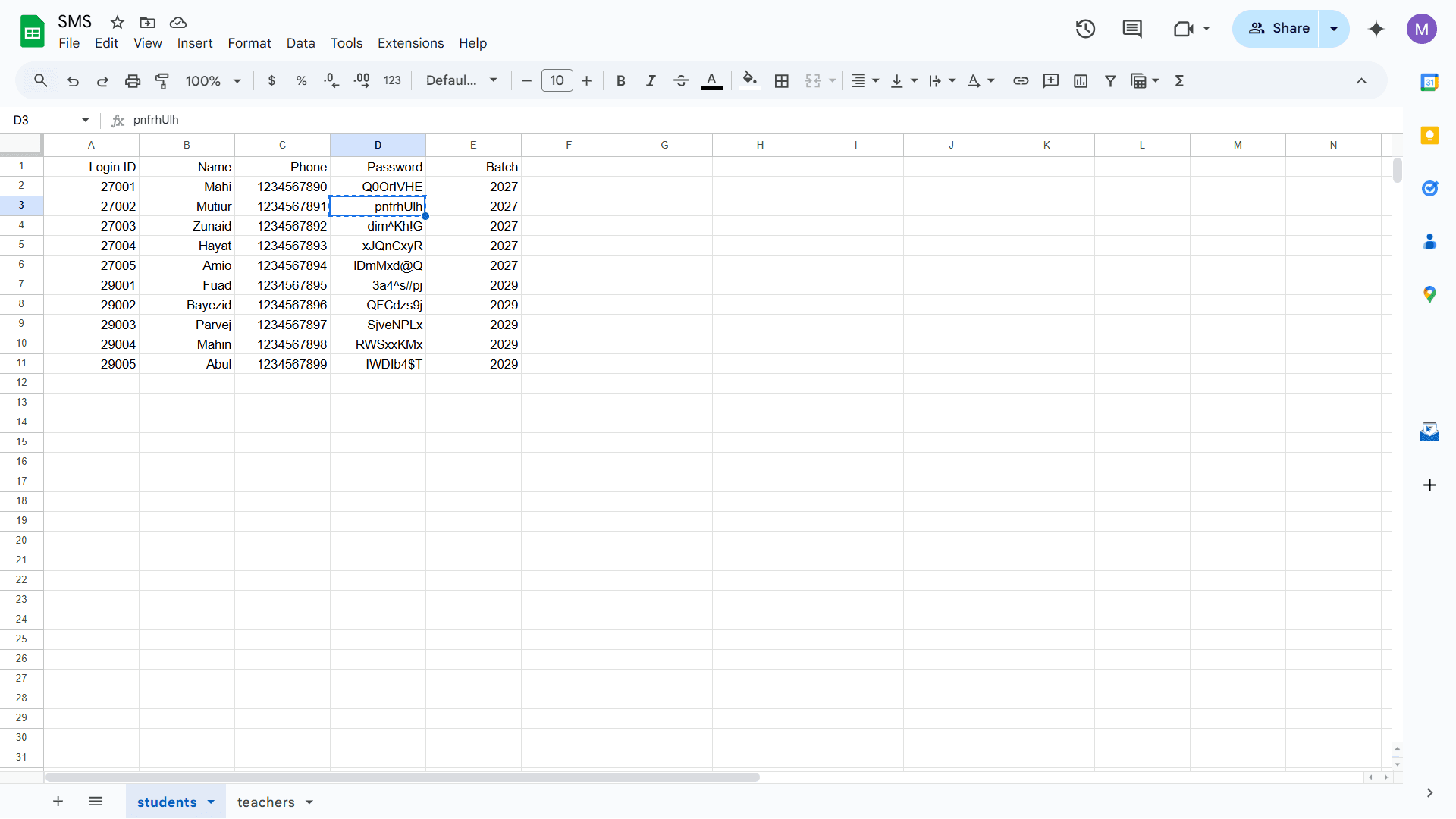Open text rotation dropdown
This screenshot has height=819, width=1456.
(981, 80)
